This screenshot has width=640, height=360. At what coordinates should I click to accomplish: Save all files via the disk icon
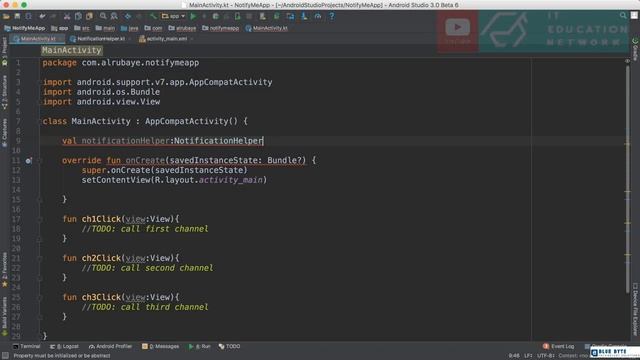tap(17, 16)
